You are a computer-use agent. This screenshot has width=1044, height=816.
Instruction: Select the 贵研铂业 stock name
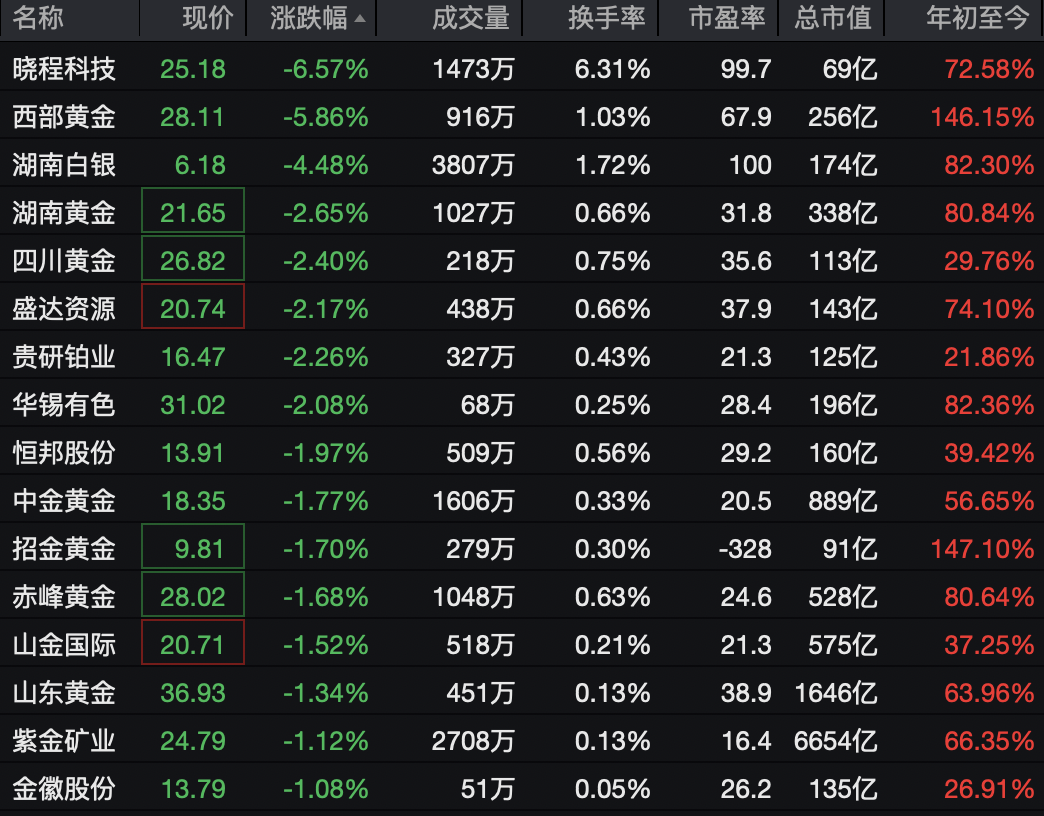pyautogui.click(x=64, y=357)
